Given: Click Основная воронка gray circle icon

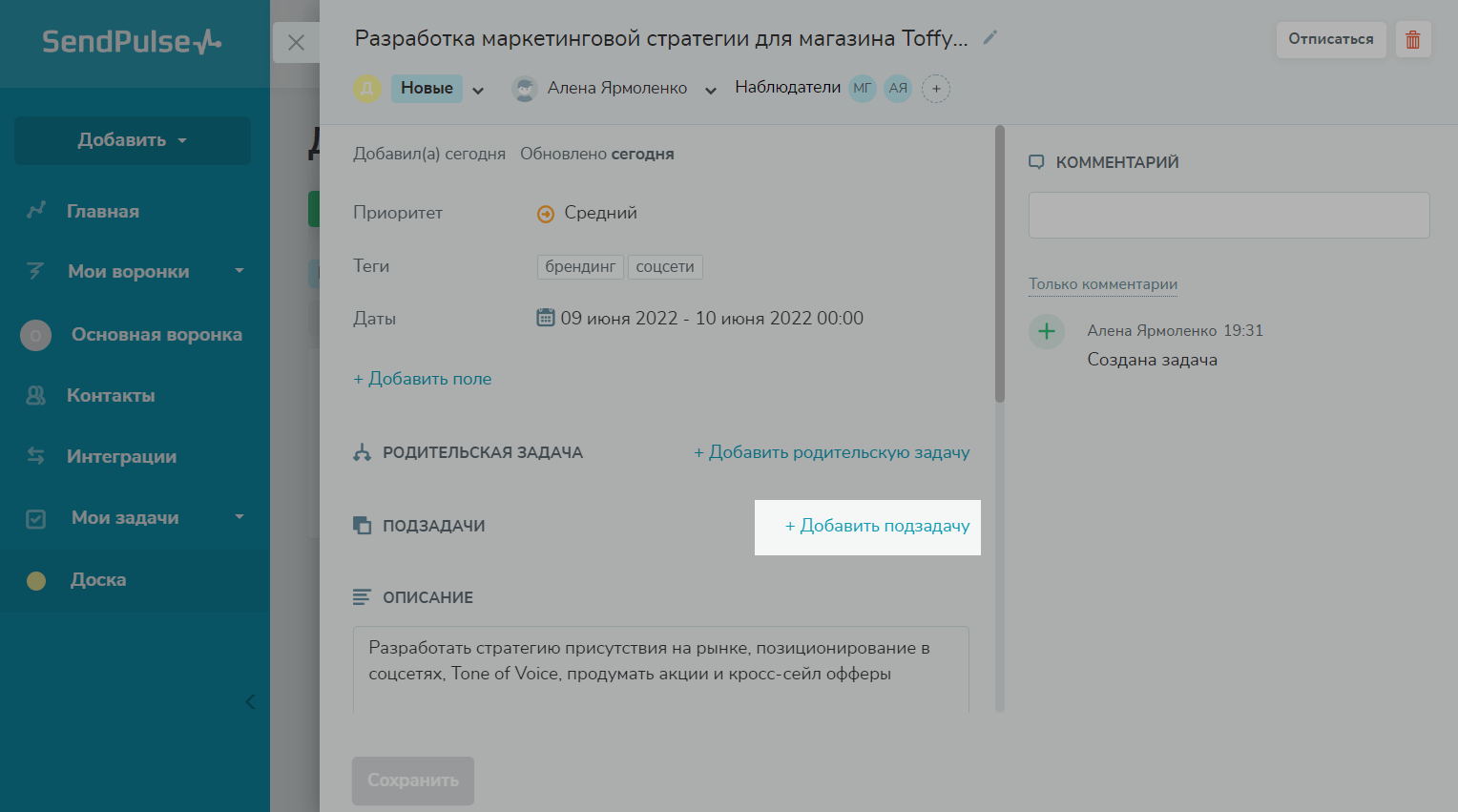Looking at the screenshot, I should pyautogui.click(x=36, y=335).
